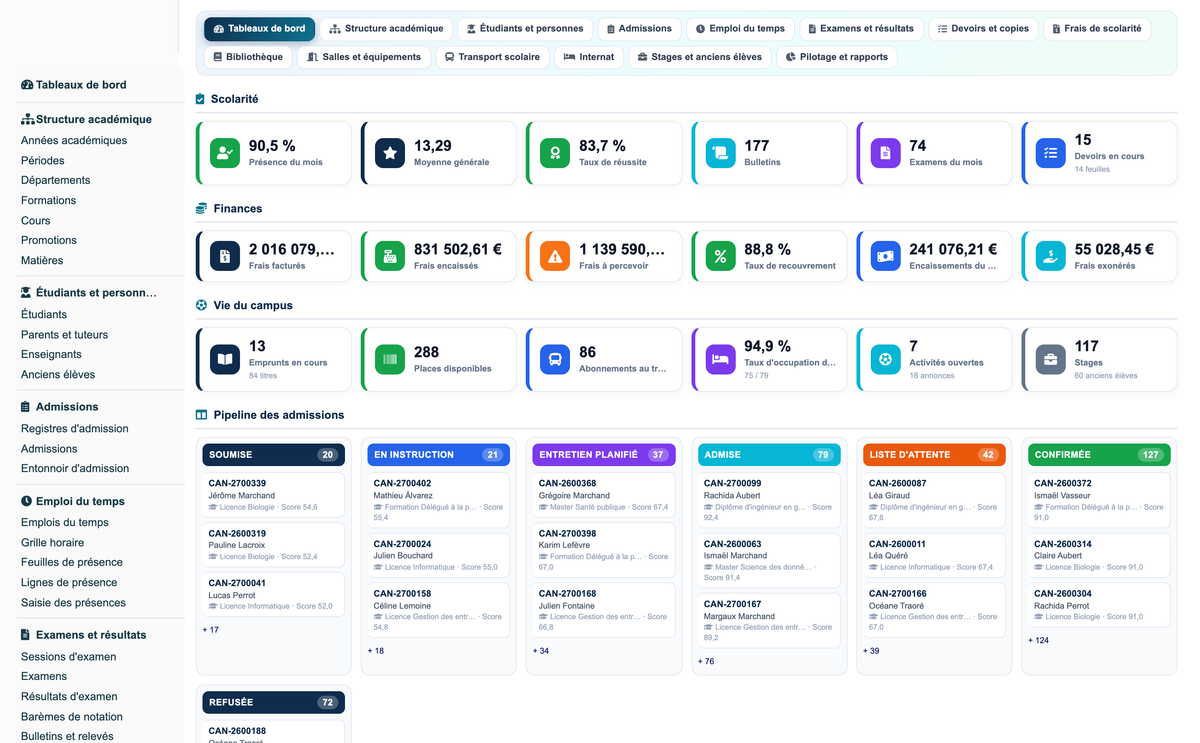
Task: Go to the Bibliothèque tab
Action: pyautogui.click(x=248, y=57)
